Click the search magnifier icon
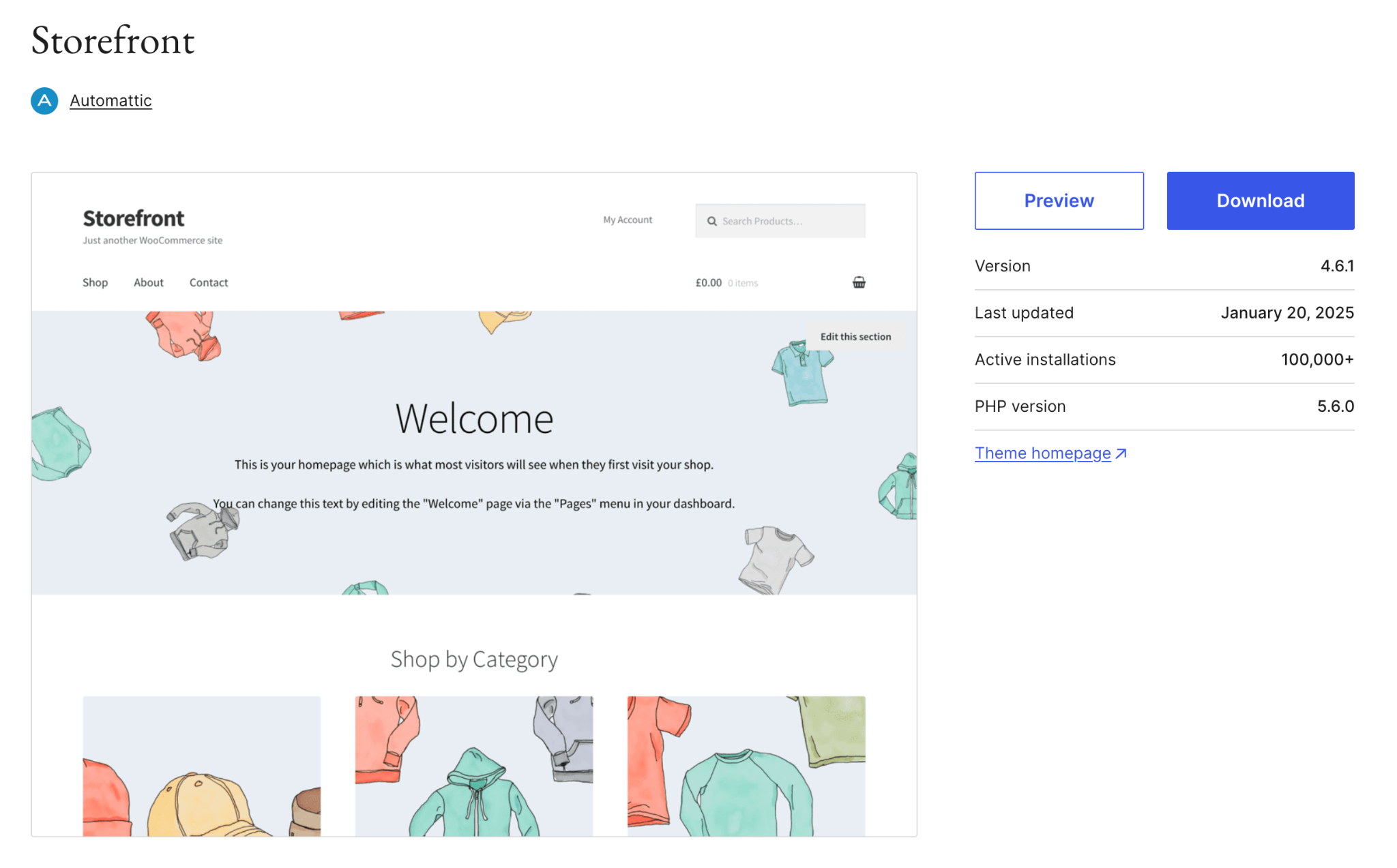 click(x=711, y=221)
